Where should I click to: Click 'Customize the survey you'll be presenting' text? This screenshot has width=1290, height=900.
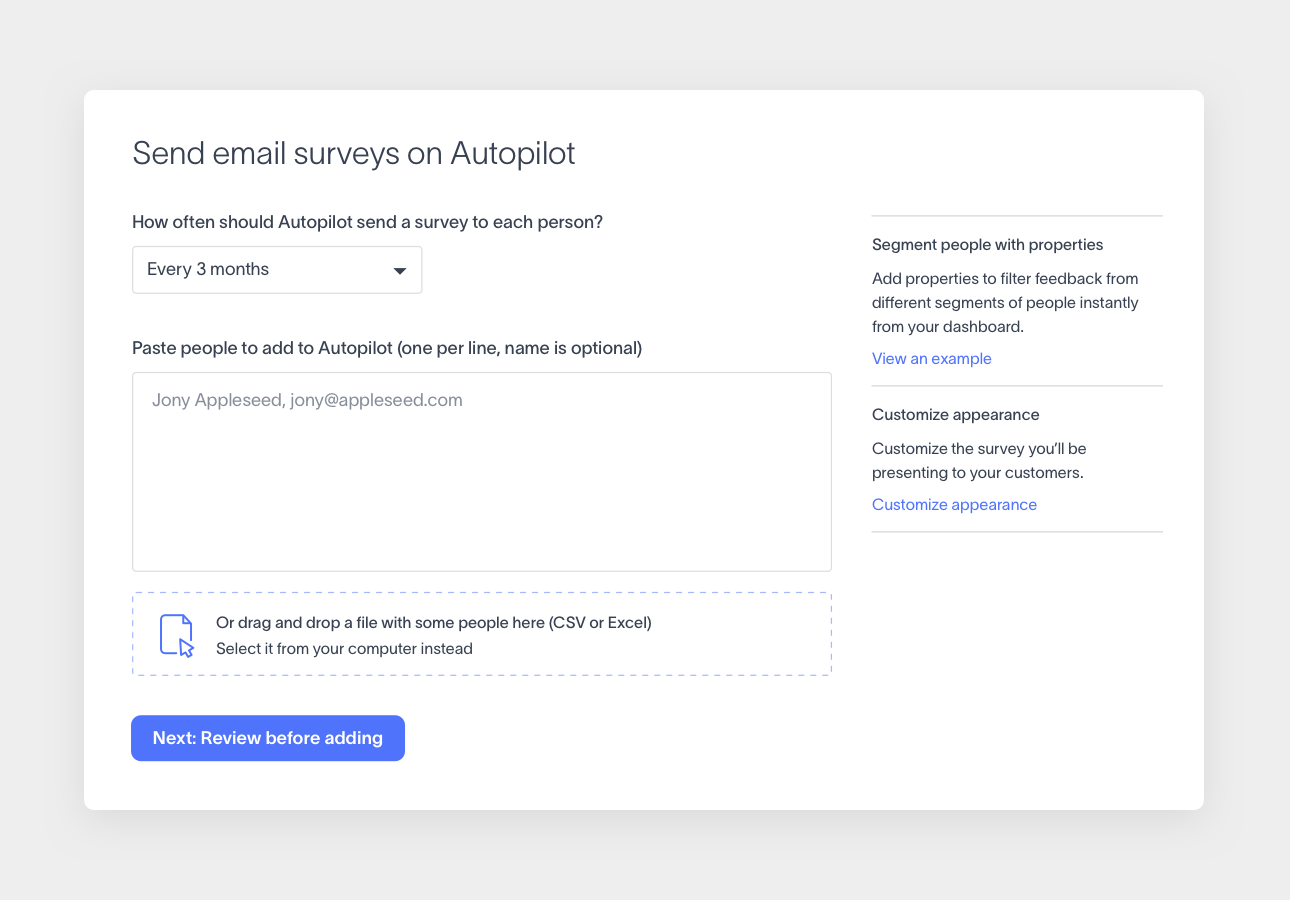coord(979,461)
